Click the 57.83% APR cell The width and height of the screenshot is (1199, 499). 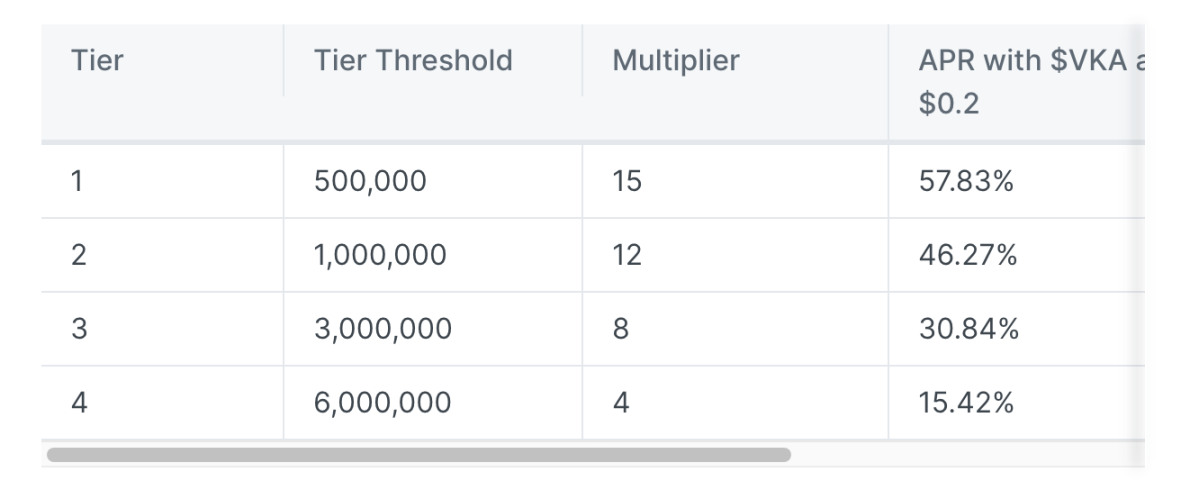pyautogui.click(x=968, y=182)
